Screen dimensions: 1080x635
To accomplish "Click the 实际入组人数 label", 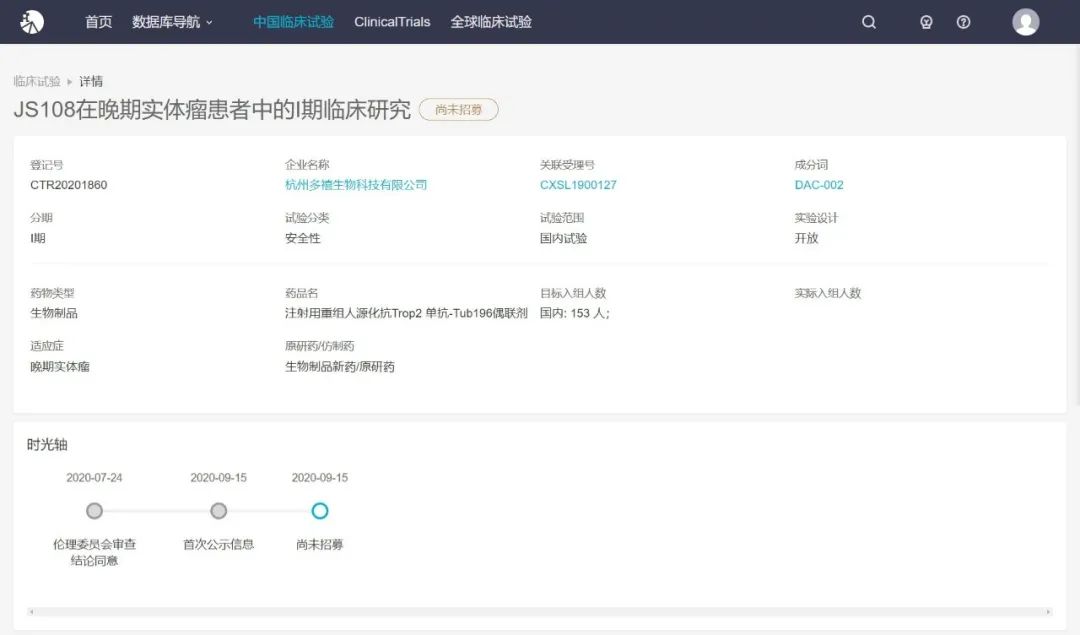I will coord(827,293).
